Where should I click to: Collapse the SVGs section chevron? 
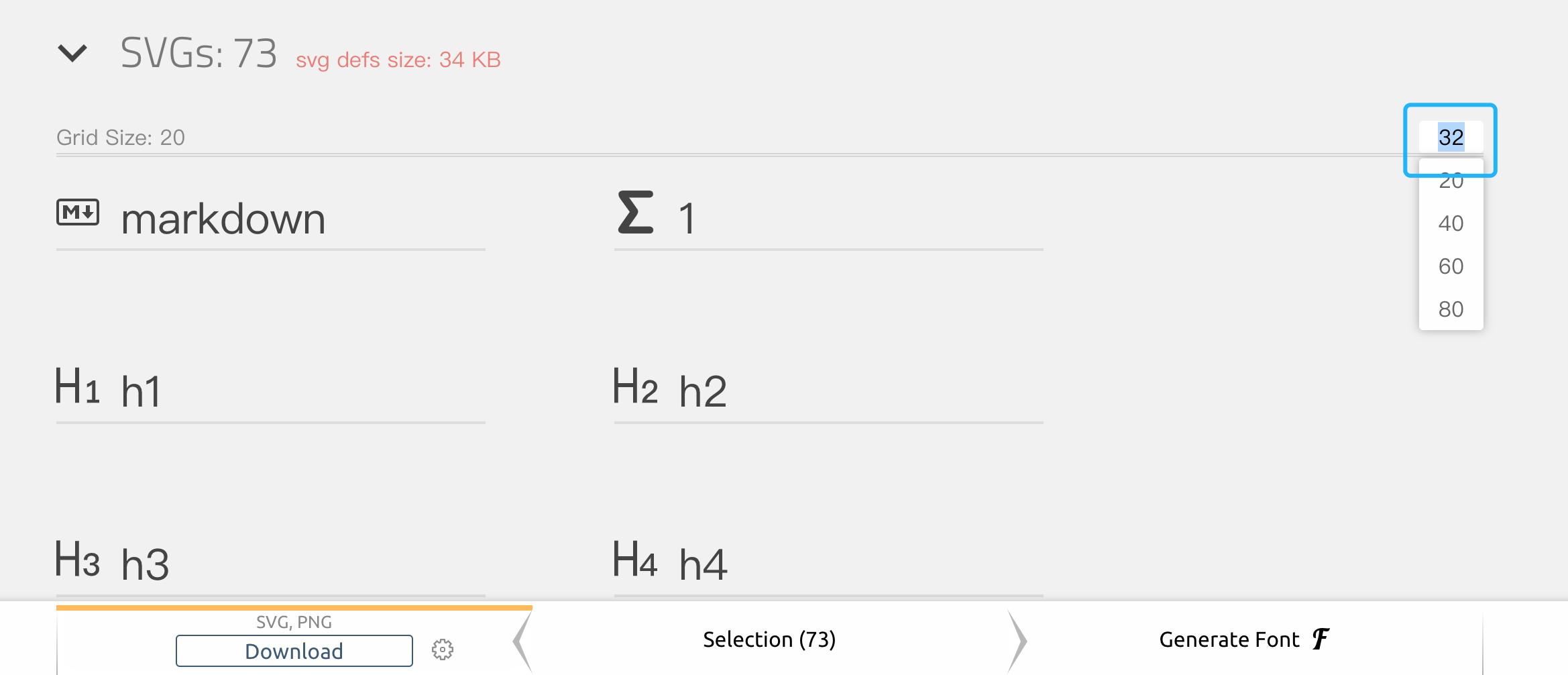tap(72, 53)
